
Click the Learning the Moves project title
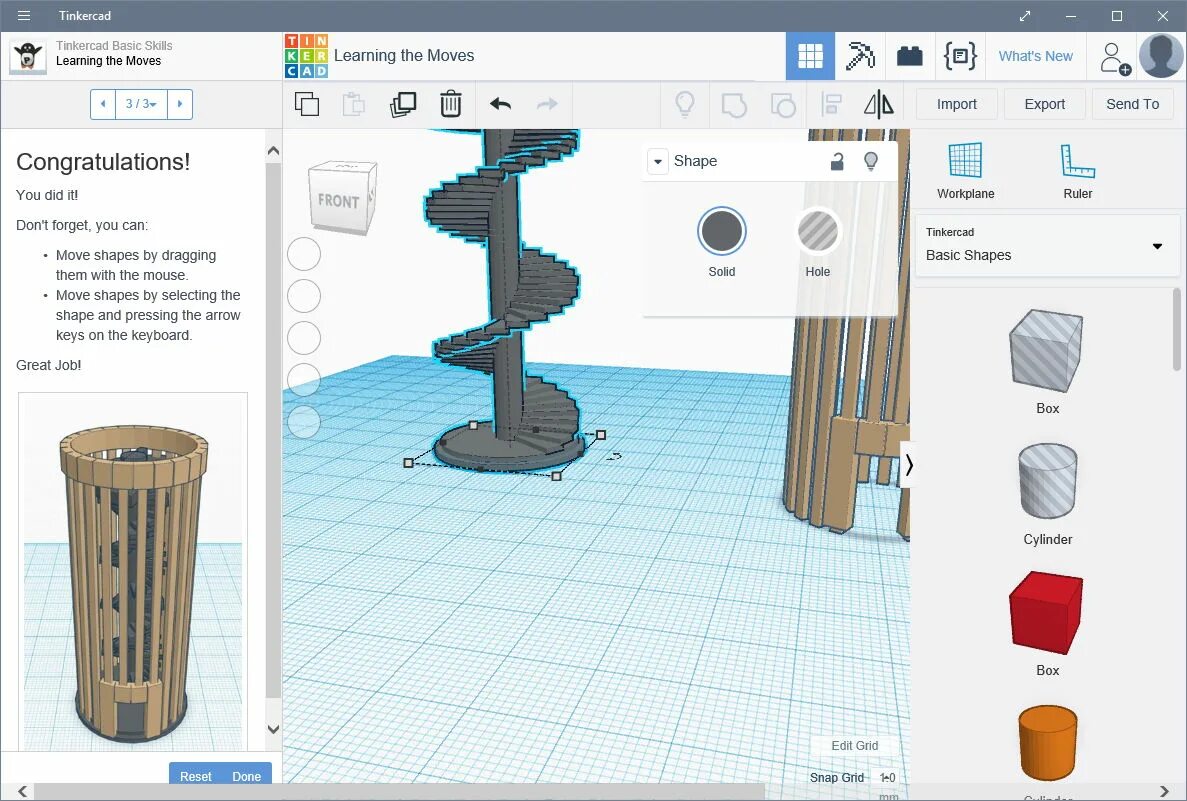(403, 55)
